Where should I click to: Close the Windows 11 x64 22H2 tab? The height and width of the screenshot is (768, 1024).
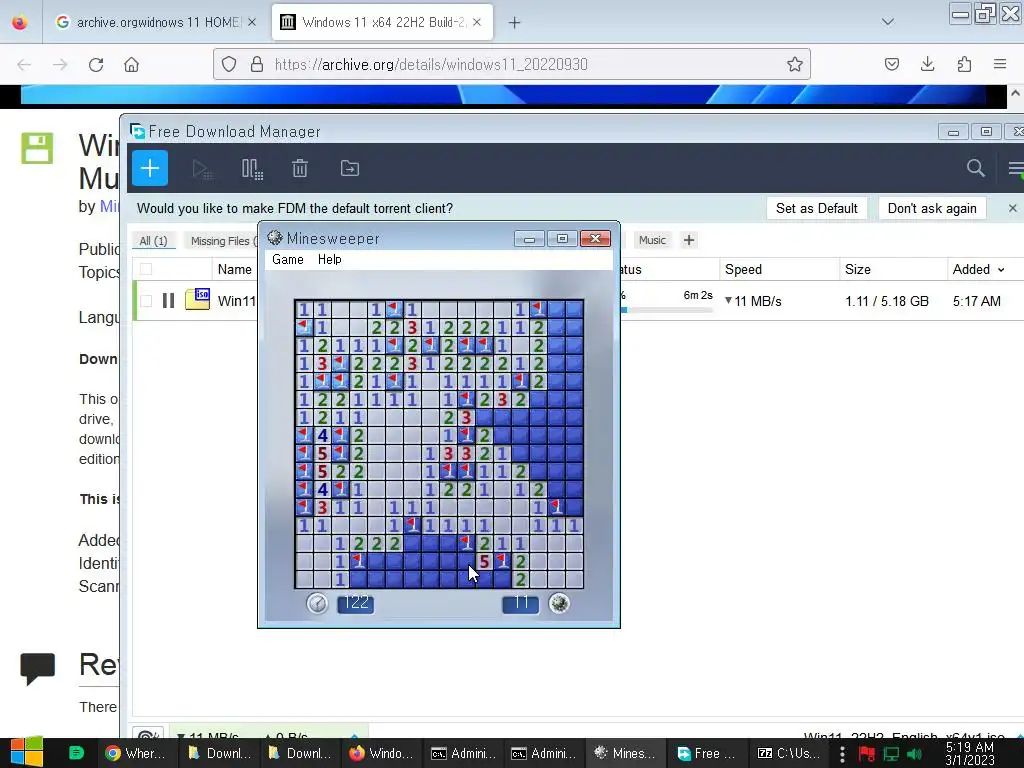pyautogui.click(x=477, y=22)
